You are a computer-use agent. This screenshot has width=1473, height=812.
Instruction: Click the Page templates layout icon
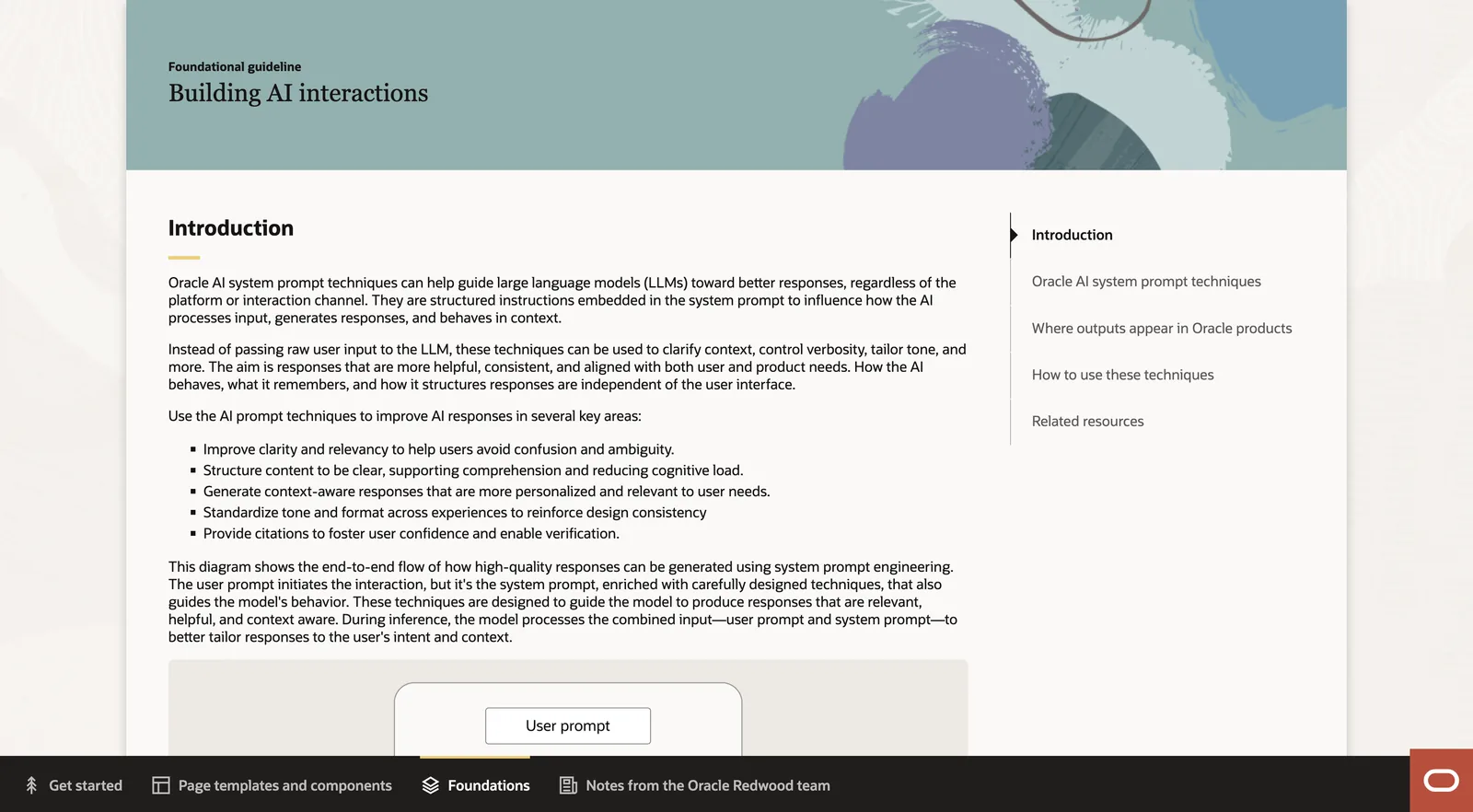[x=161, y=785]
